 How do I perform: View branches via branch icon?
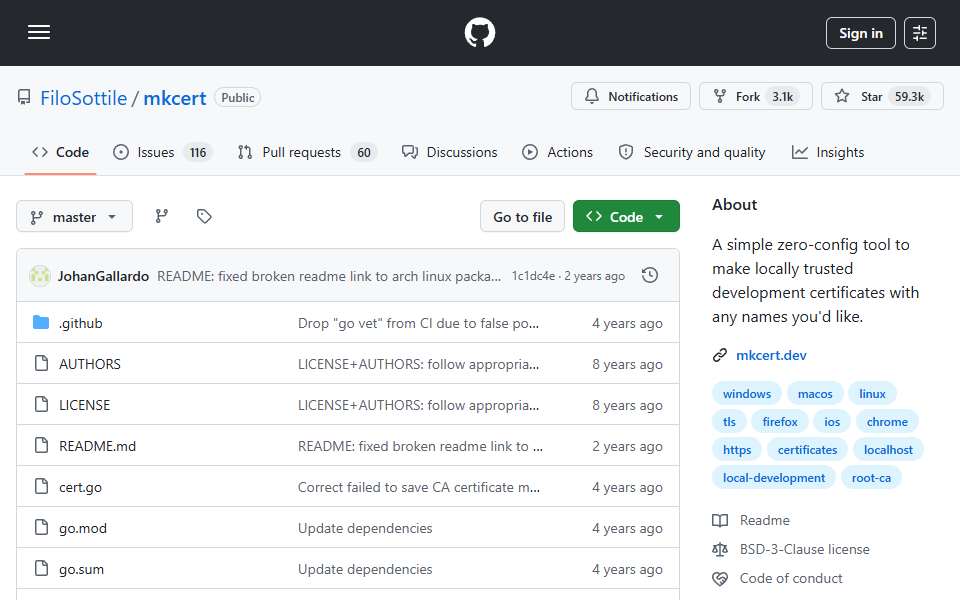[x=162, y=216]
